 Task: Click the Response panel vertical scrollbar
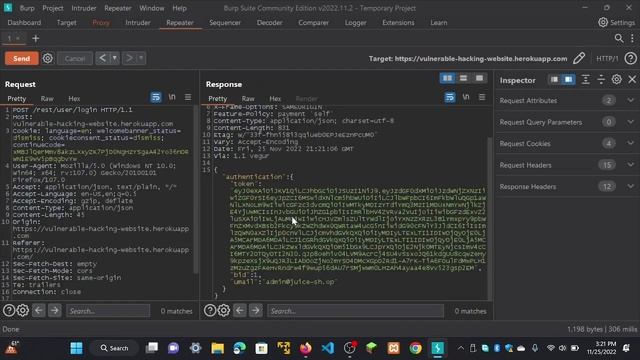490,219
